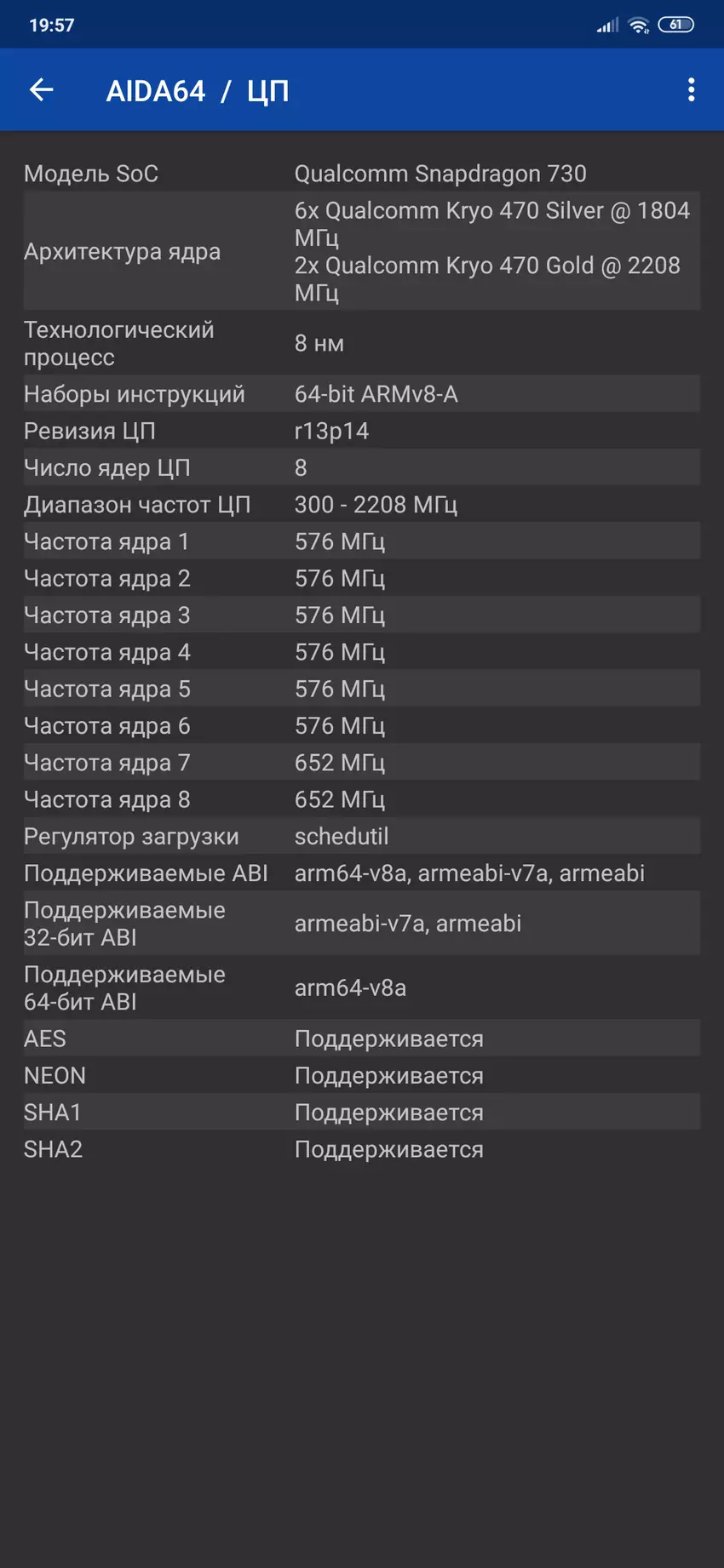The height and width of the screenshot is (1568, 724).
Task: Tap the Частота ядра 1 row
Action: tap(361, 541)
